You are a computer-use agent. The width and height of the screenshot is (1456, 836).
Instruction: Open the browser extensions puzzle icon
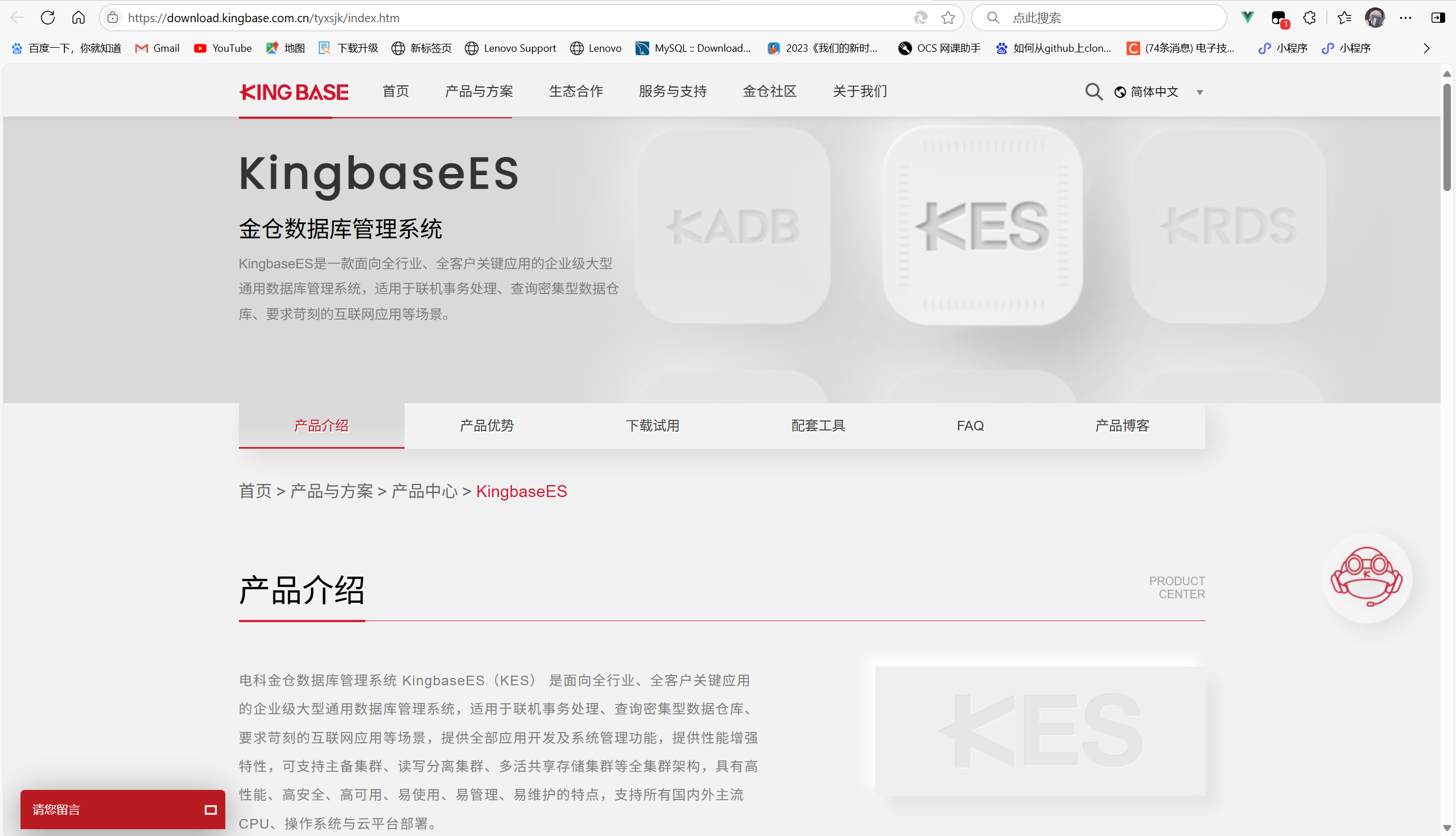(1309, 18)
